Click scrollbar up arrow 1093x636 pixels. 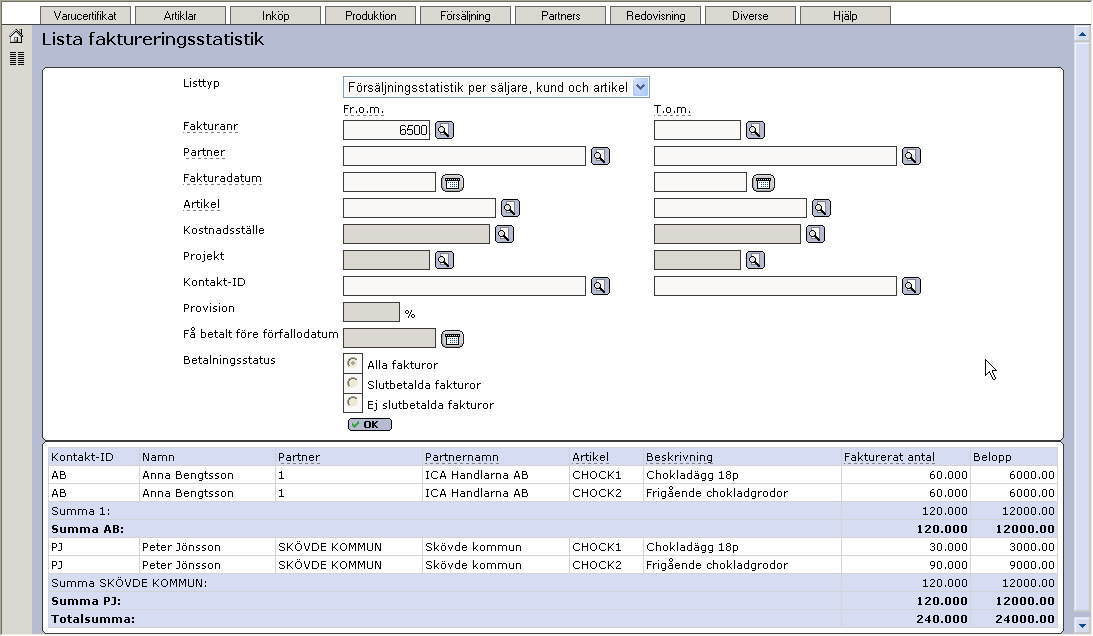click(x=1082, y=33)
